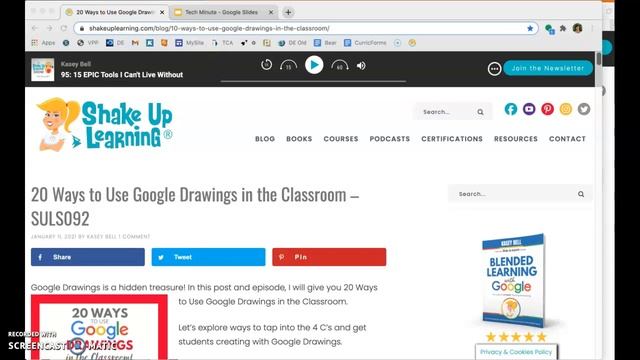
Task: Open Chrome profile avatar
Action: point(577,28)
